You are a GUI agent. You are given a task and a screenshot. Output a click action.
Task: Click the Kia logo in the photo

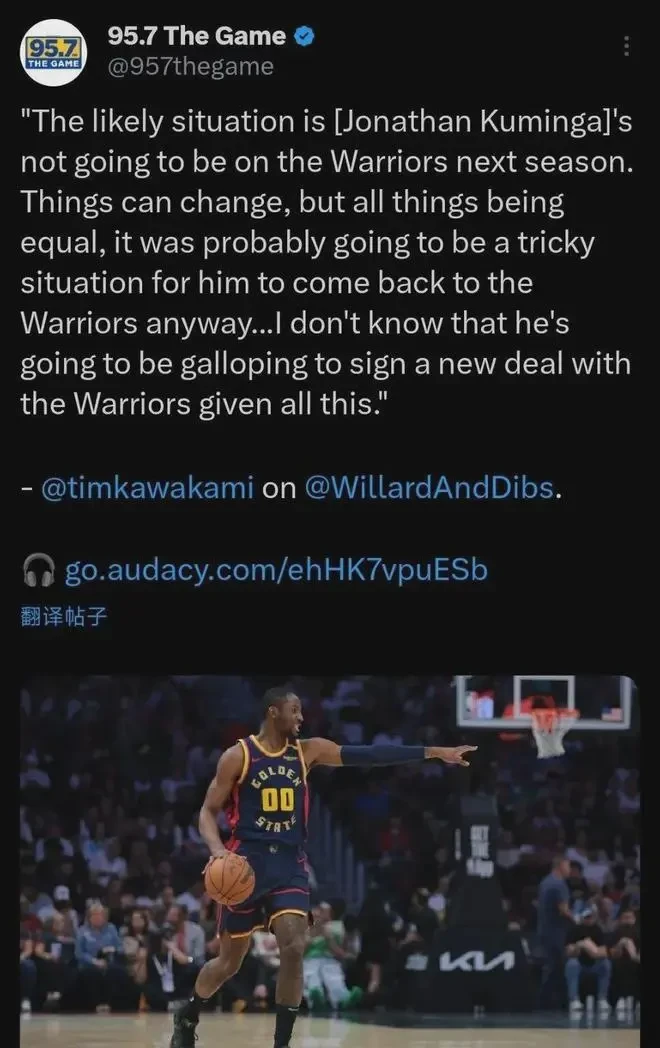click(477, 961)
